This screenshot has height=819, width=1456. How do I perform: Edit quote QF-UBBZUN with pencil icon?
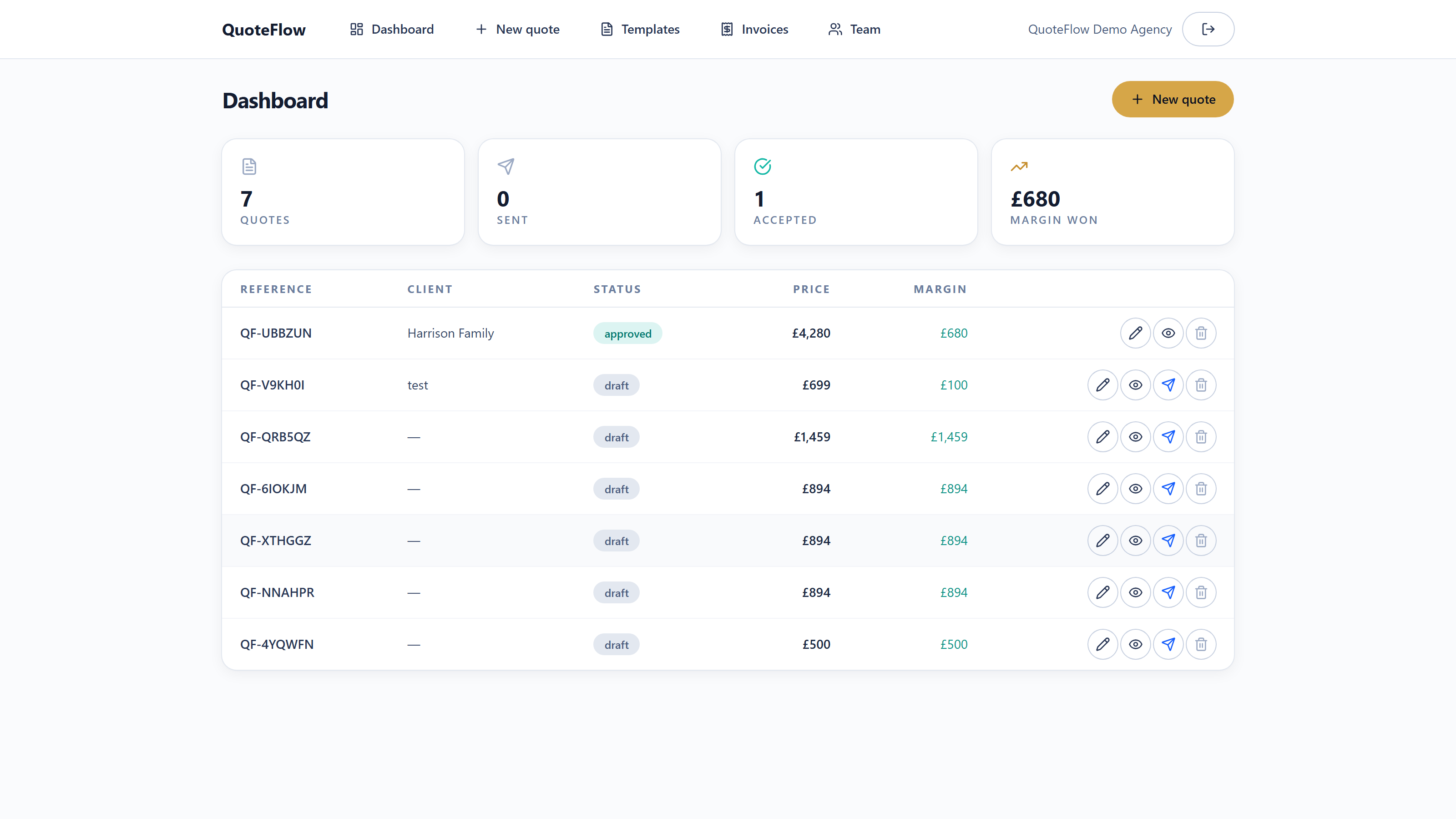1135,333
